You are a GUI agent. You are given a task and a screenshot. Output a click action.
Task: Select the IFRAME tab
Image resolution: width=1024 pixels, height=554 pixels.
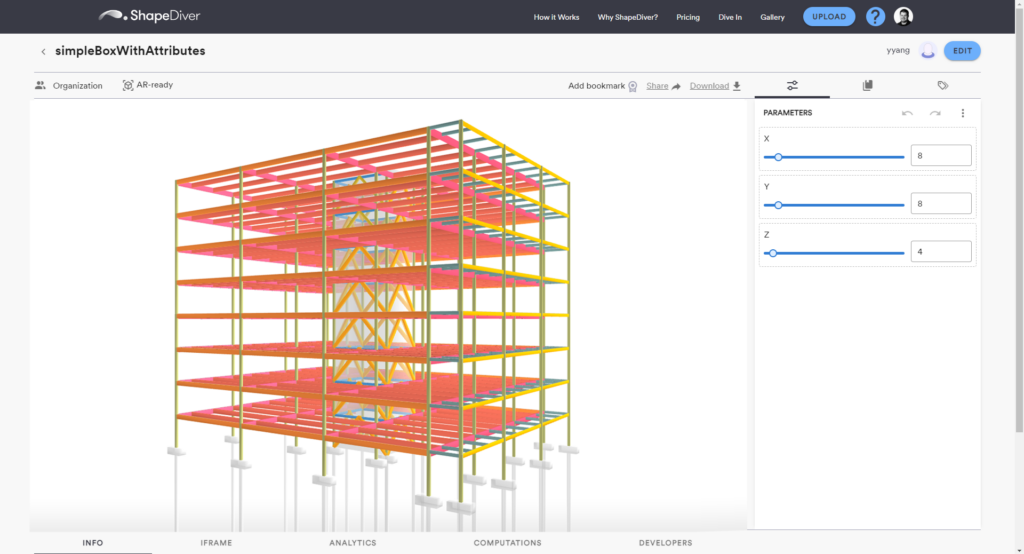point(216,543)
